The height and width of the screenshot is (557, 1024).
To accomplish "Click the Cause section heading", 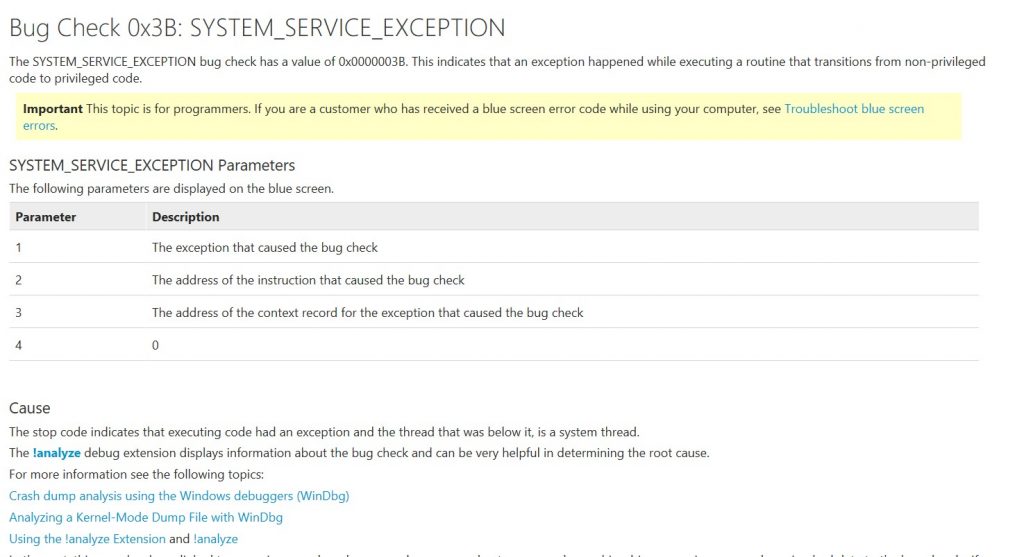I will click(x=30, y=408).
